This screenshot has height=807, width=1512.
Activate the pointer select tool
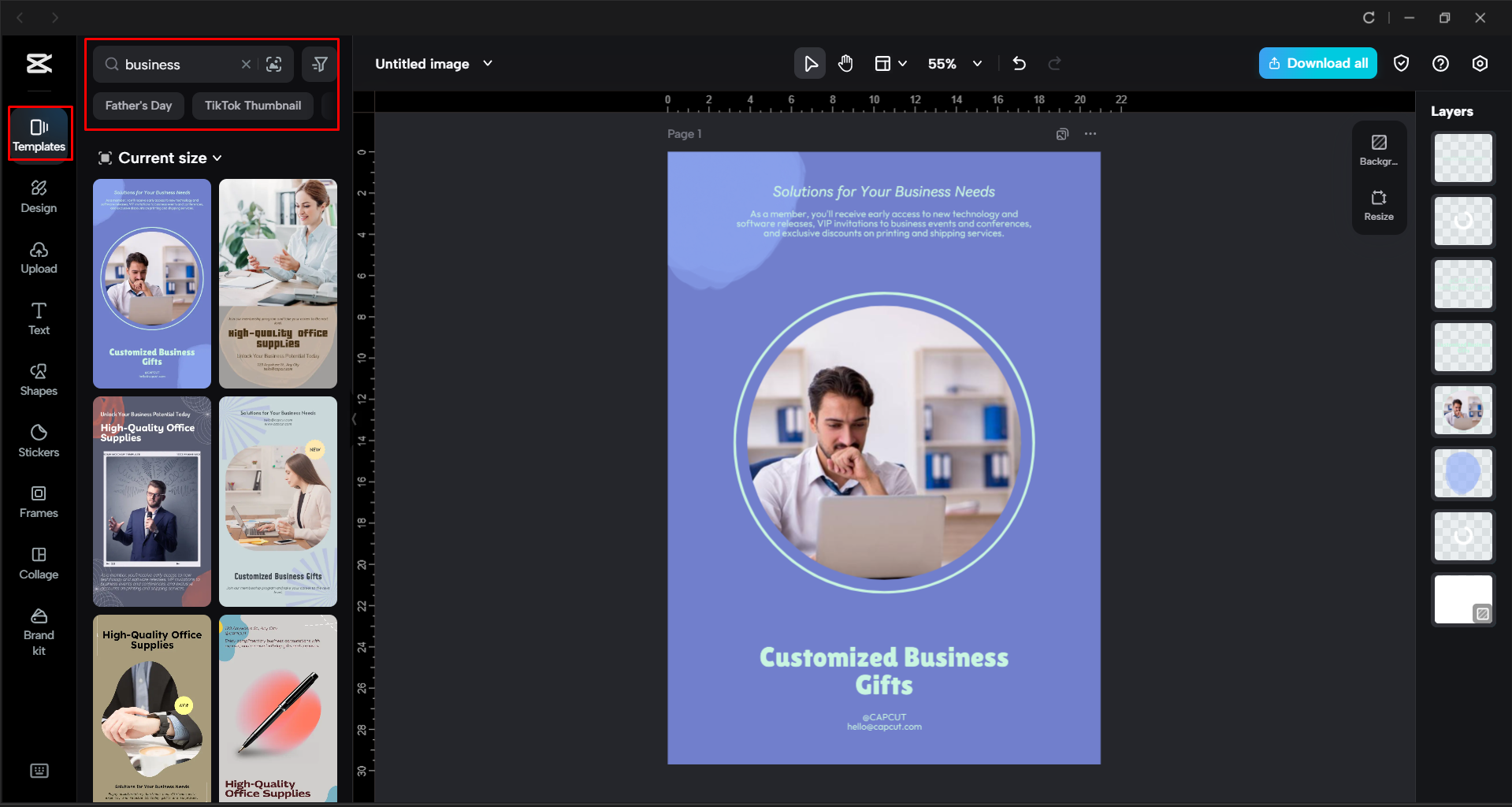(x=810, y=64)
